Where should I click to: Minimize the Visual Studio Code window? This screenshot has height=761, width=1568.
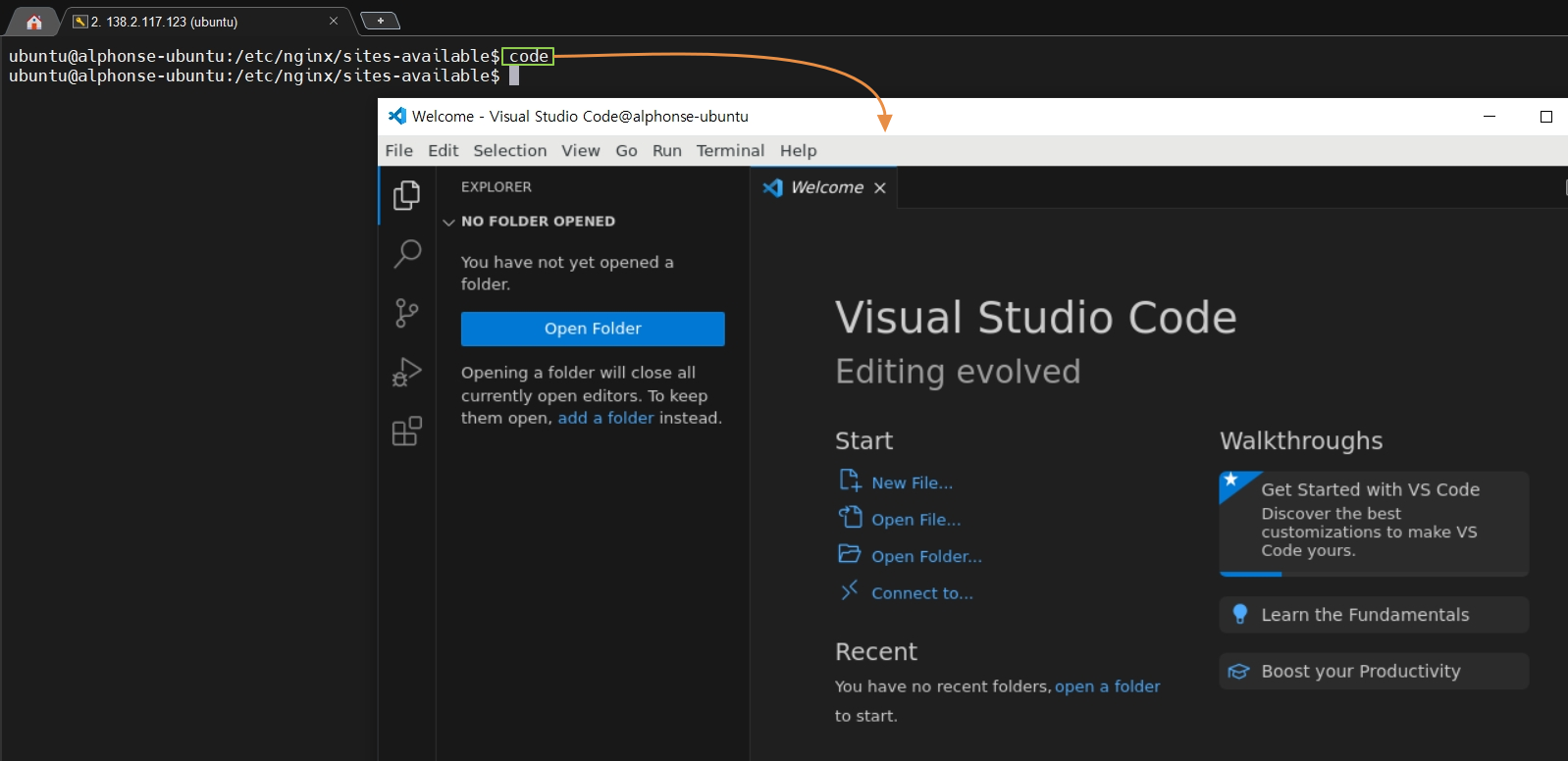click(x=1490, y=116)
